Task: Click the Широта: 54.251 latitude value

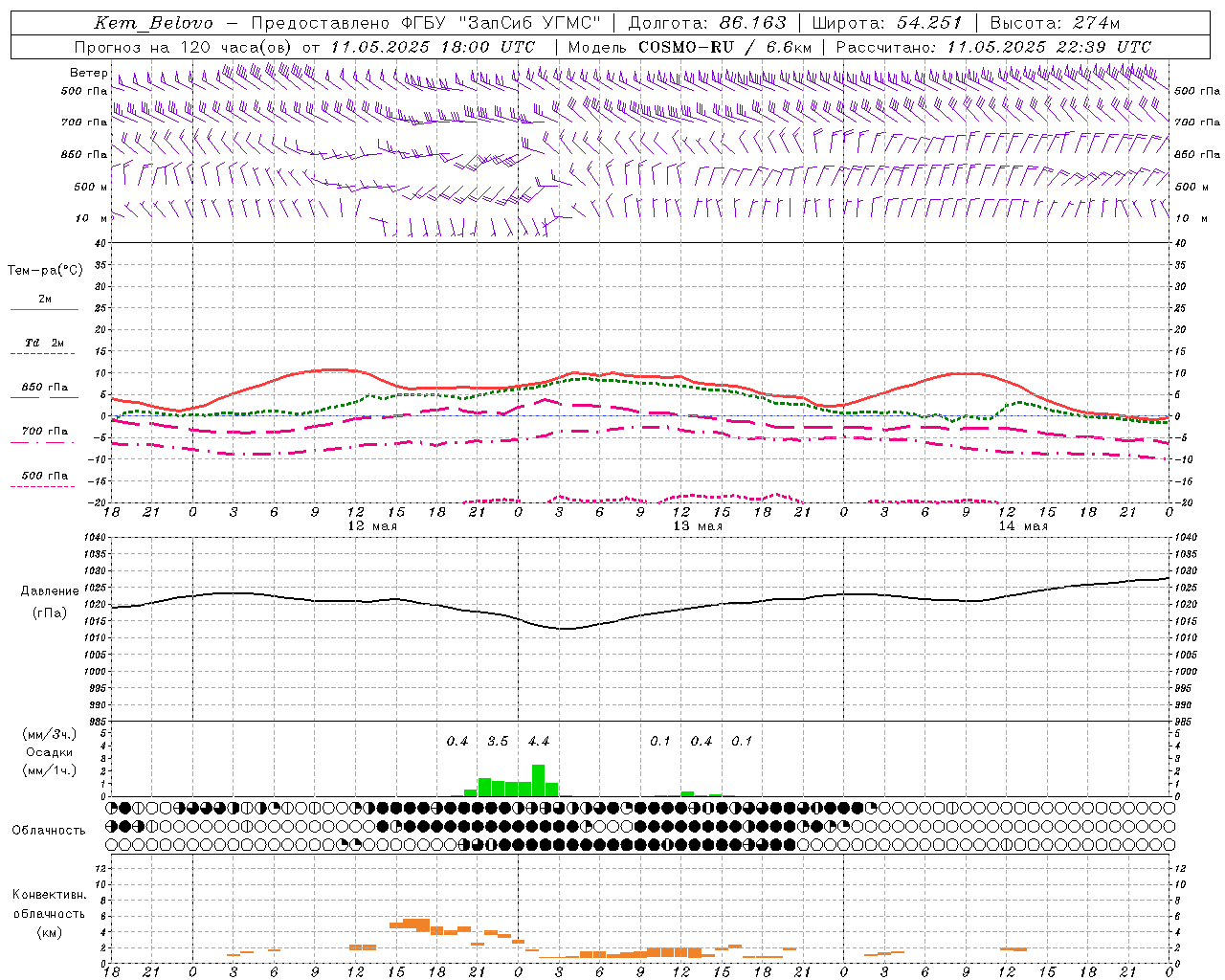Action: 887,23
